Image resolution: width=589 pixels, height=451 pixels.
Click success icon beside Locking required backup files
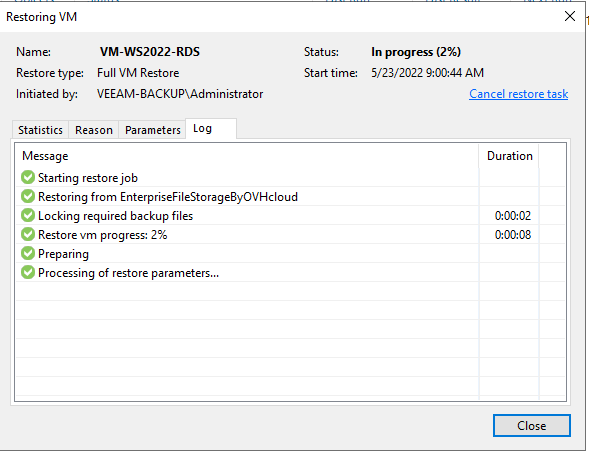pyautogui.click(x=28, y=216)
